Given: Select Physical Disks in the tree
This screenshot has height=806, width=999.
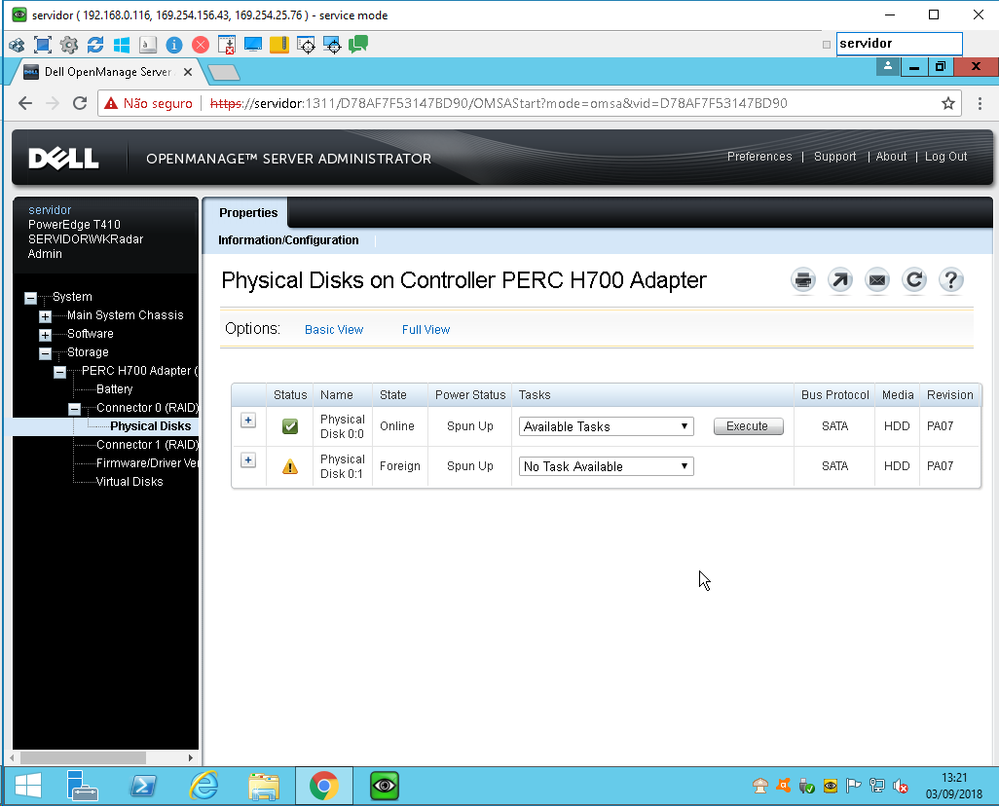Looking at the screenshot, I should (150, 426).
